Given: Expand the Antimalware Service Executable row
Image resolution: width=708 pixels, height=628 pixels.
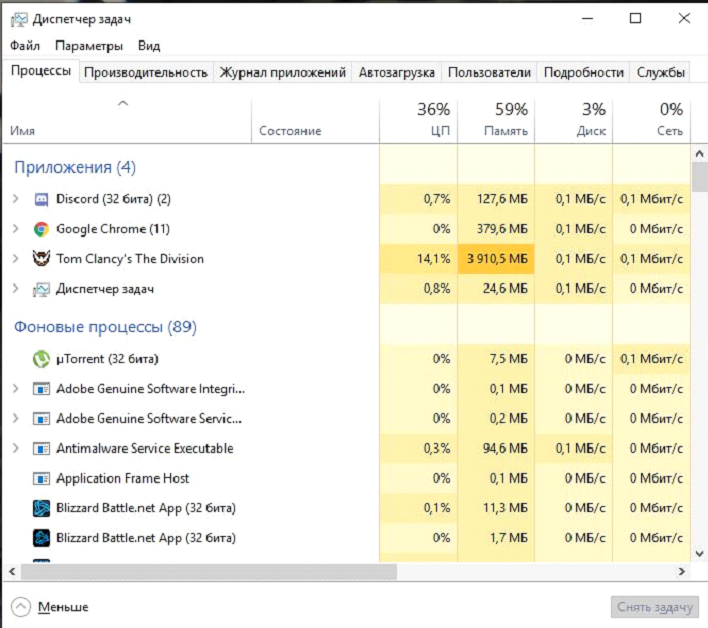Looking at the screenshot, I should click(16, 448).
